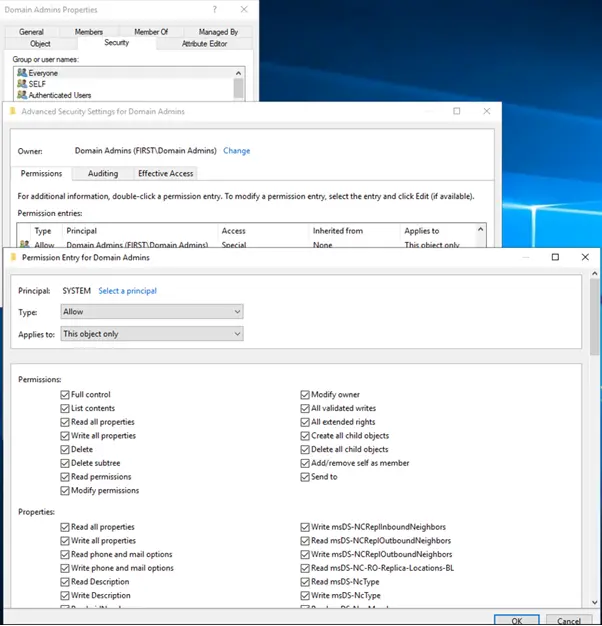Toggle Read phone and mail options

[65, 554]
